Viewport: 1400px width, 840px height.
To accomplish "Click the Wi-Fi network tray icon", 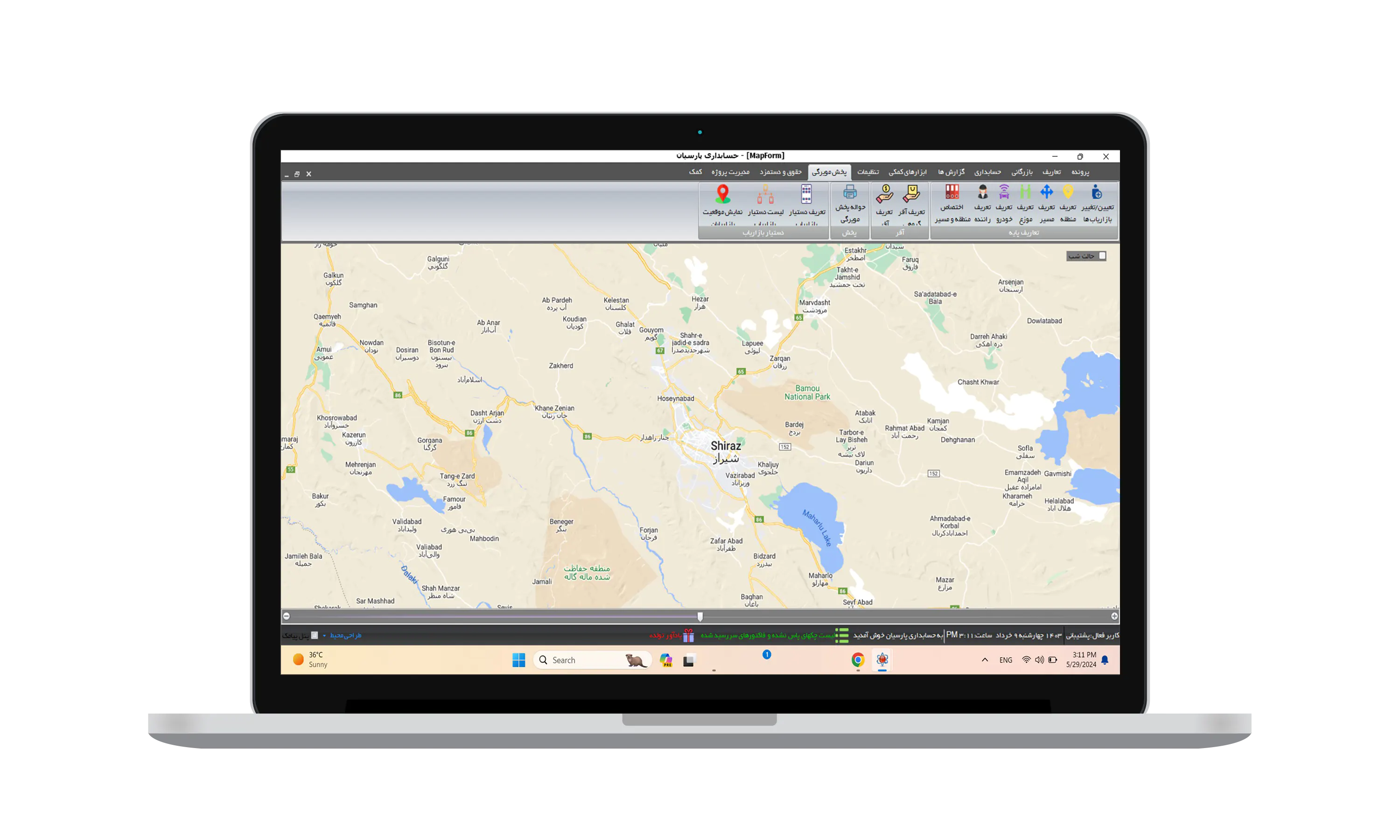I will 1026,660.
